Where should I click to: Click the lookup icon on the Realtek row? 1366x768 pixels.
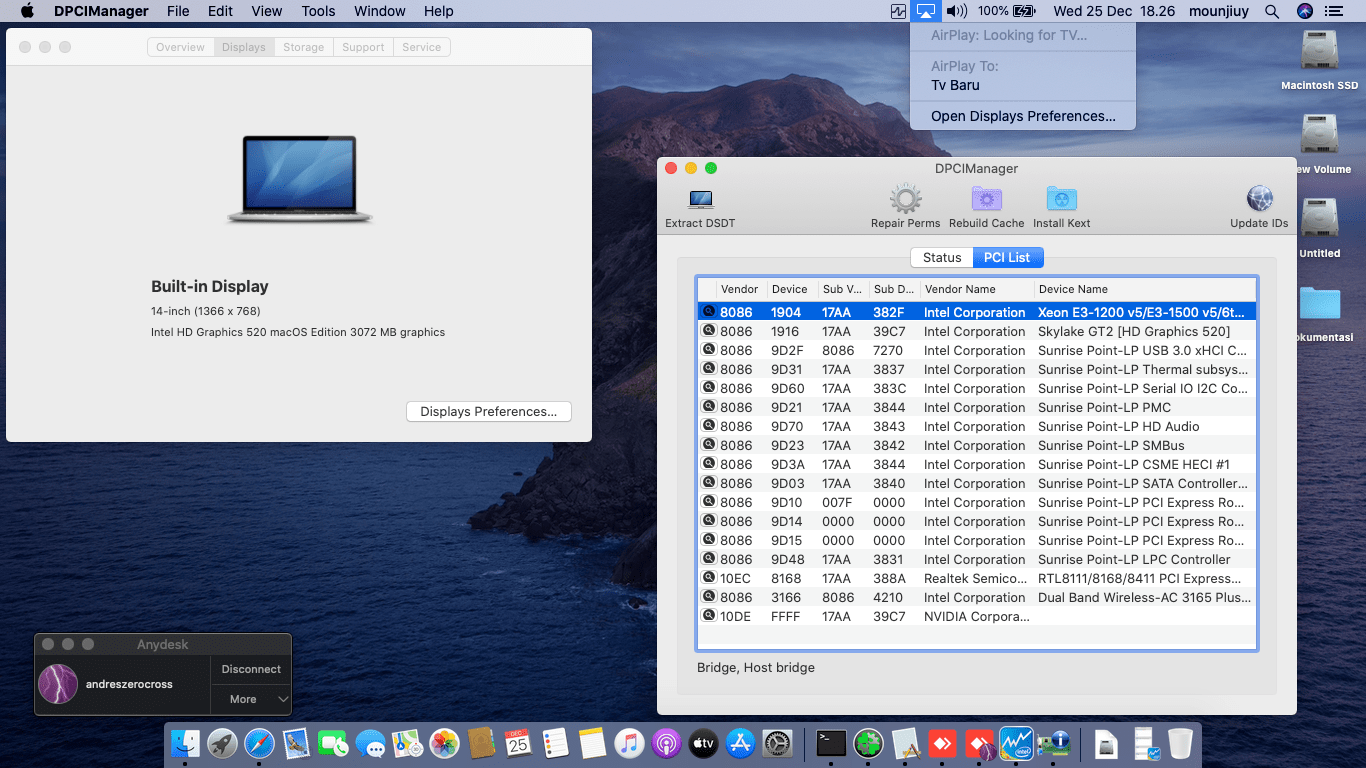click(x=709, y=578)
